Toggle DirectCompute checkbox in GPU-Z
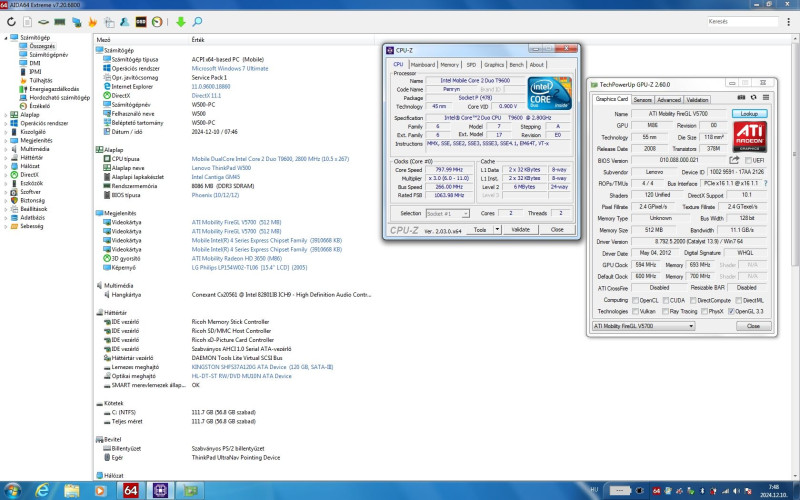 [693, 301]
